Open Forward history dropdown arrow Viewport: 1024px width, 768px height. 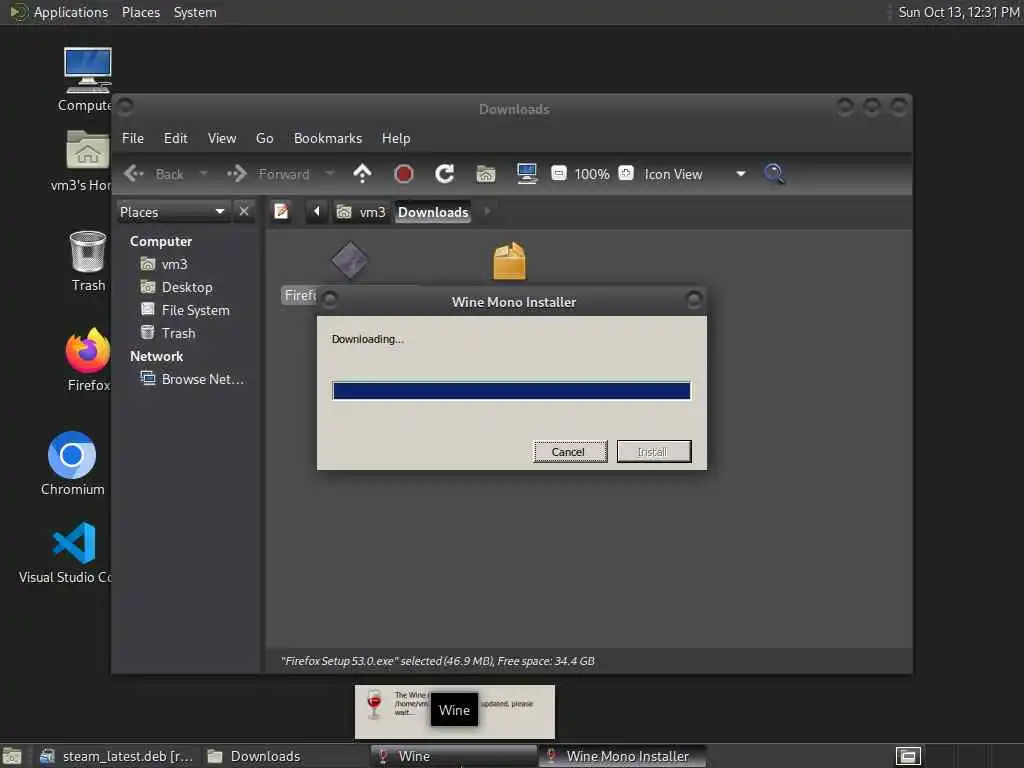330,174
